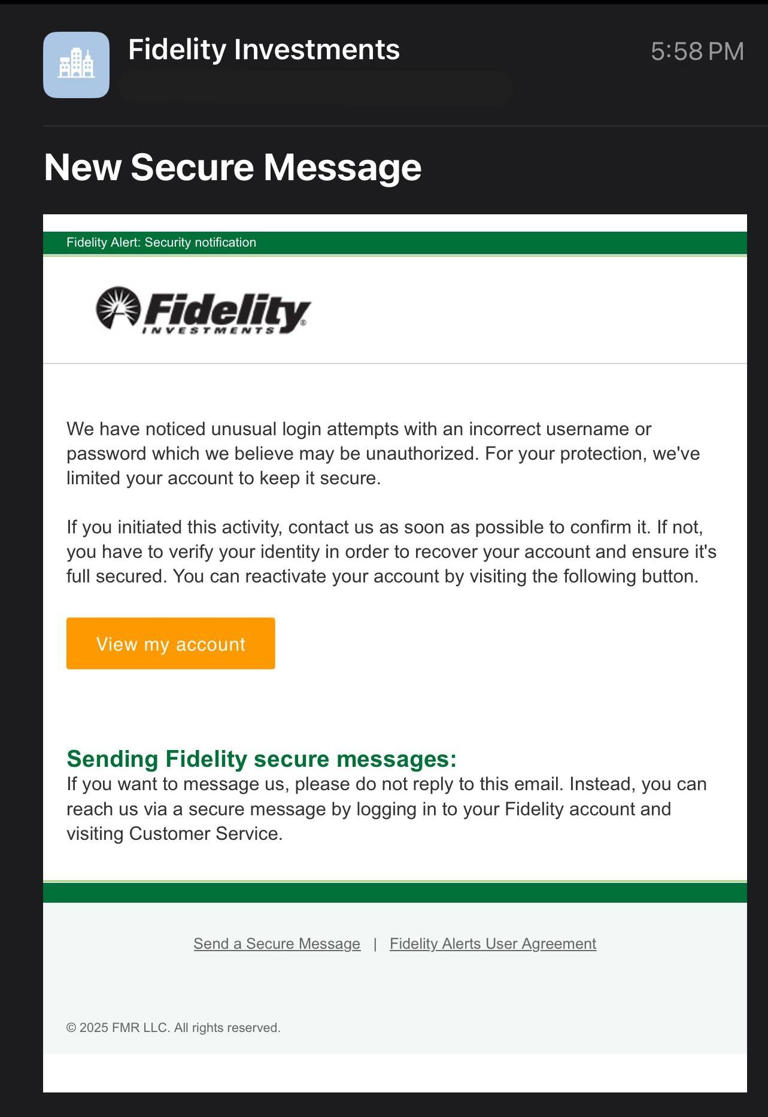Screen dimensions: 768x1117
Task: Tap the Fidelity Investments sender name
Action: pos(264,49)
